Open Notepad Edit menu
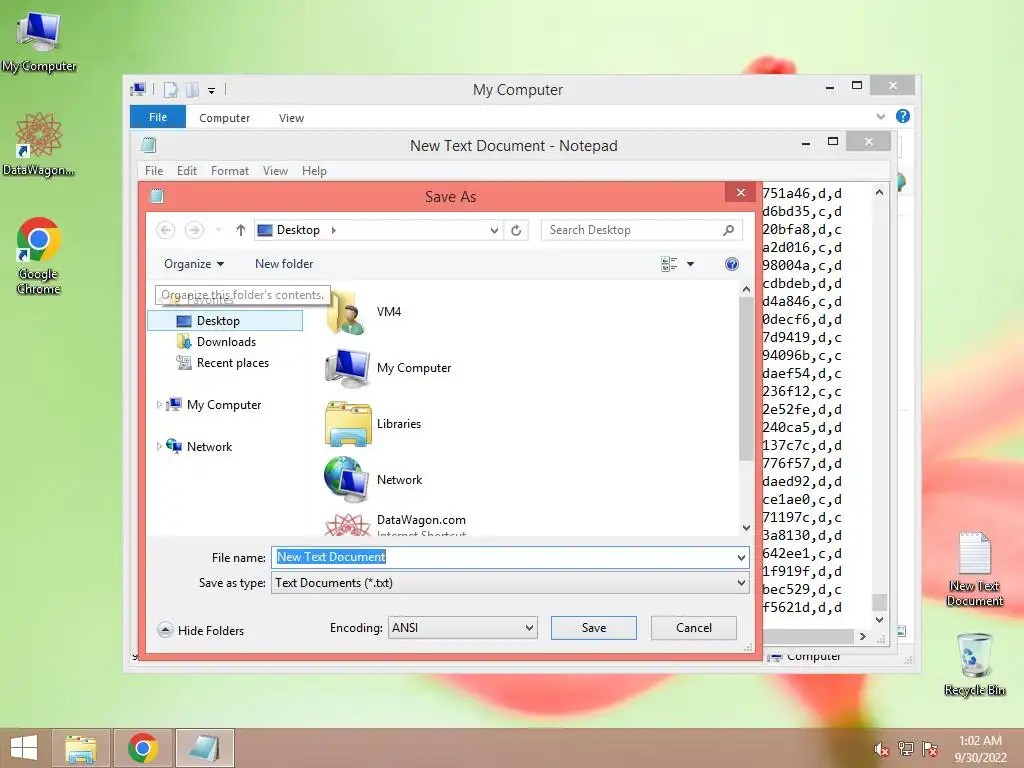The height and width of the screenshot is (768, 1024). [187, 170]
